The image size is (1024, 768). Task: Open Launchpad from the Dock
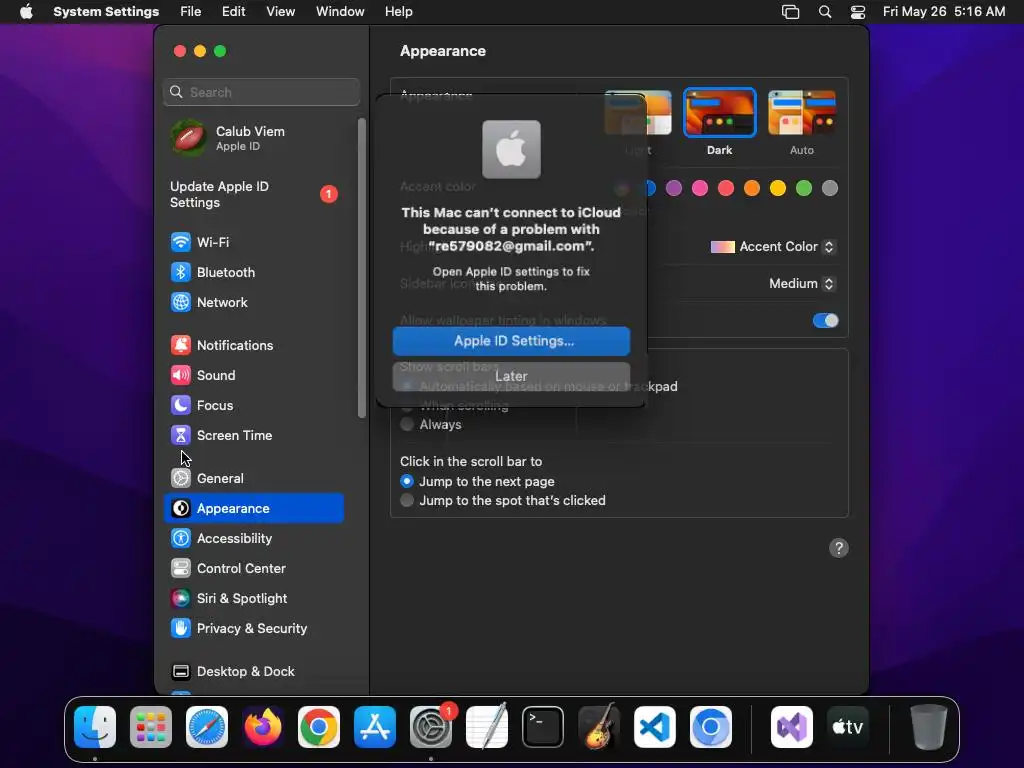151,727
